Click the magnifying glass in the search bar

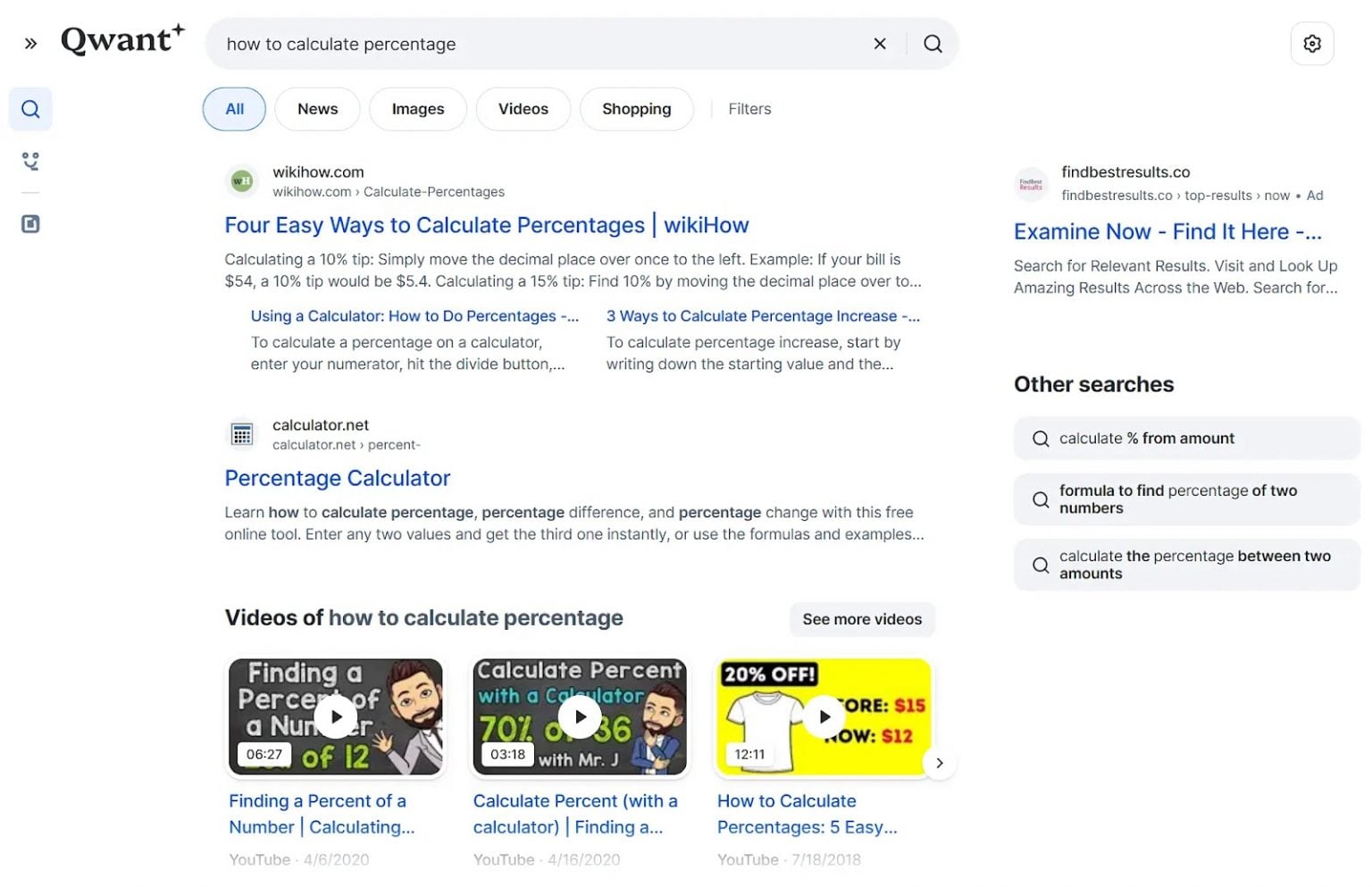(x=933, y=43)
